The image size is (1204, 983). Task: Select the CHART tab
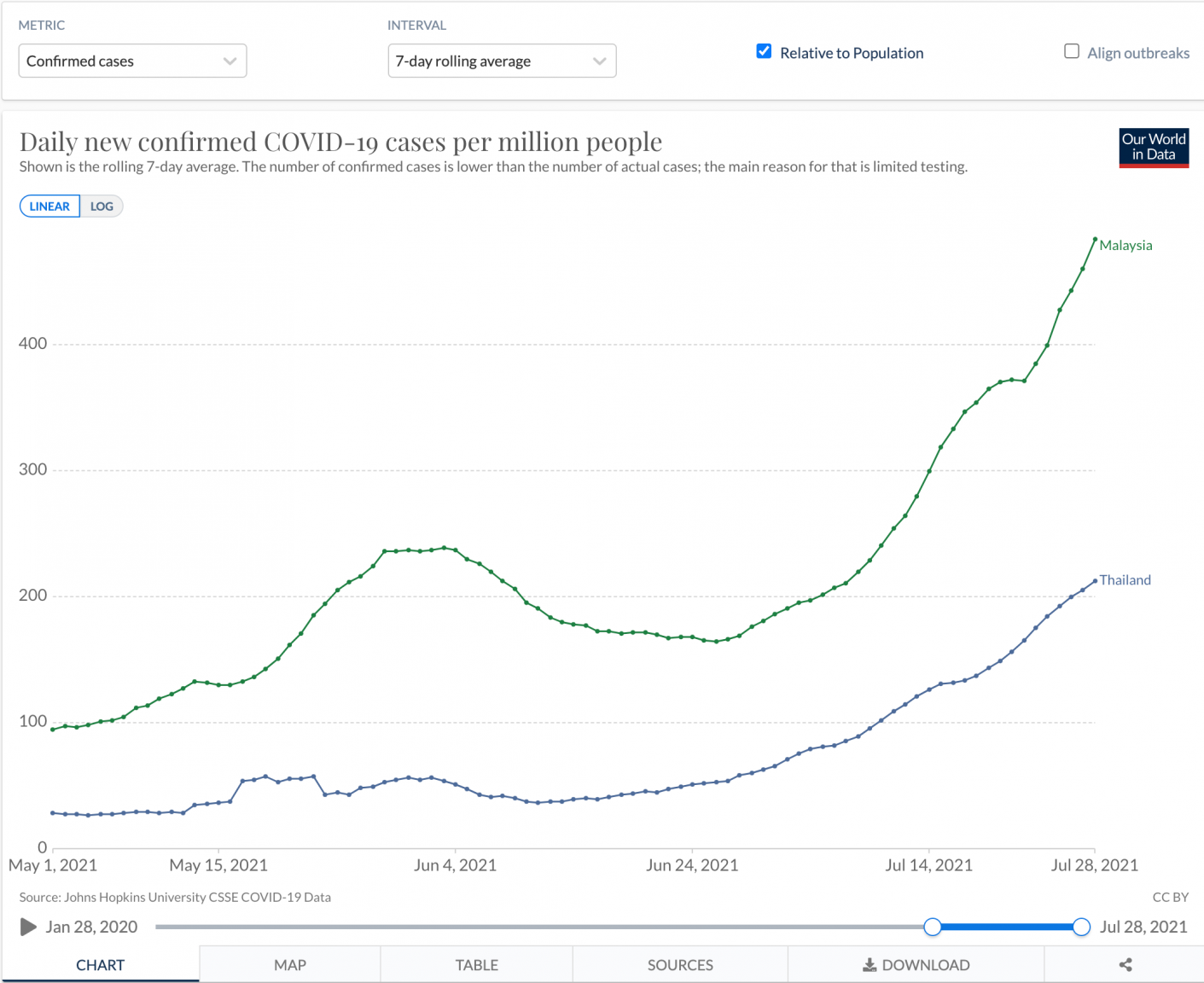pos(100,965)
